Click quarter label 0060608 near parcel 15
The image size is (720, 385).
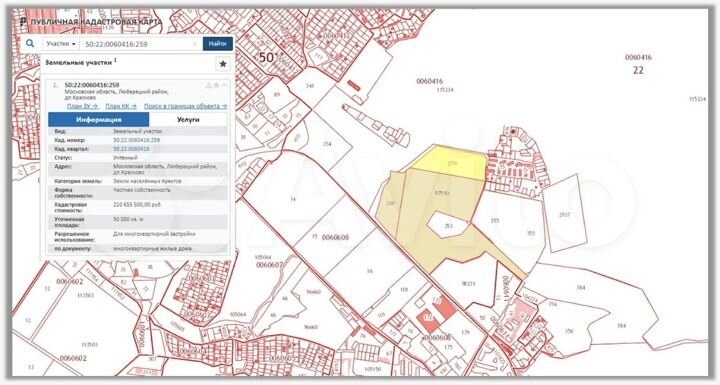click(335, 238)
